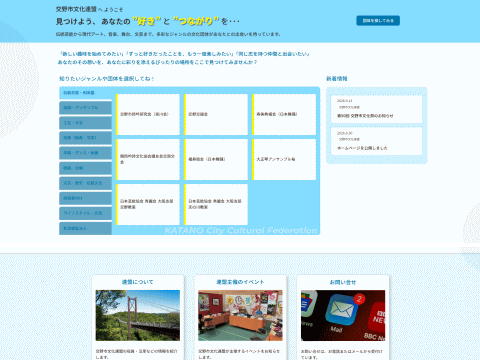Screen dimensions: 480x360
Task: Open the genre tab containing ダンス
Action: click(x=85, y=153)
